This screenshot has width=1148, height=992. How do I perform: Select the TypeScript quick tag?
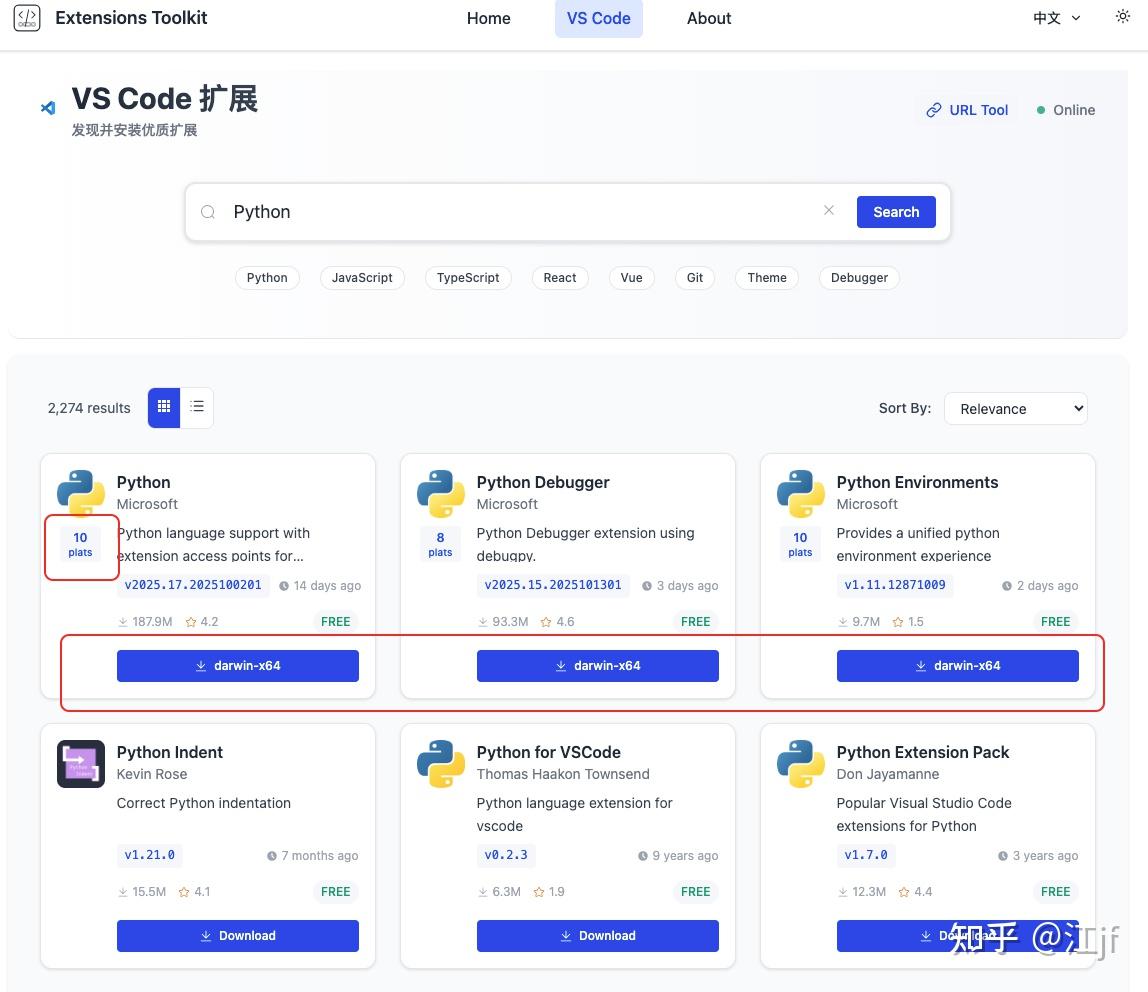[468, 277]
